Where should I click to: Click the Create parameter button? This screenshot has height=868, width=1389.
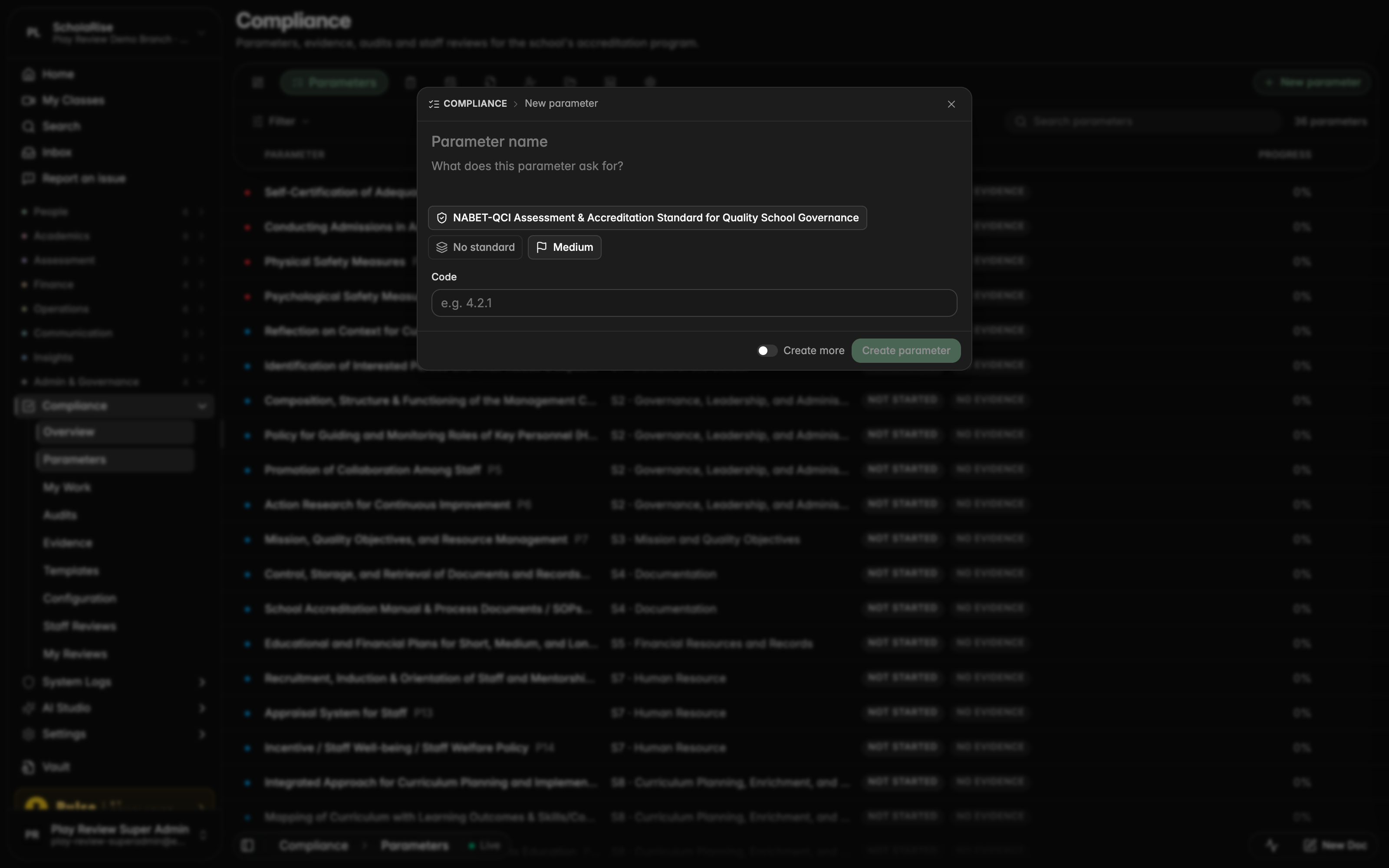point(906,351)
